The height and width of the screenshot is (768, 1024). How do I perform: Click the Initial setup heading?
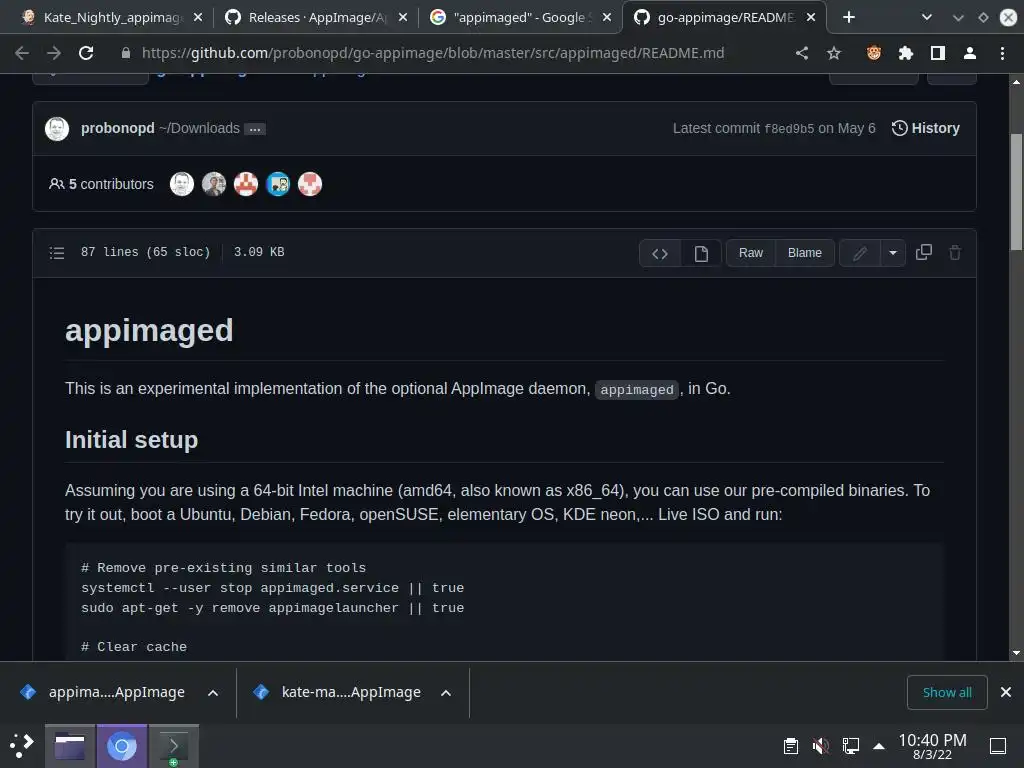click(131, 440)
